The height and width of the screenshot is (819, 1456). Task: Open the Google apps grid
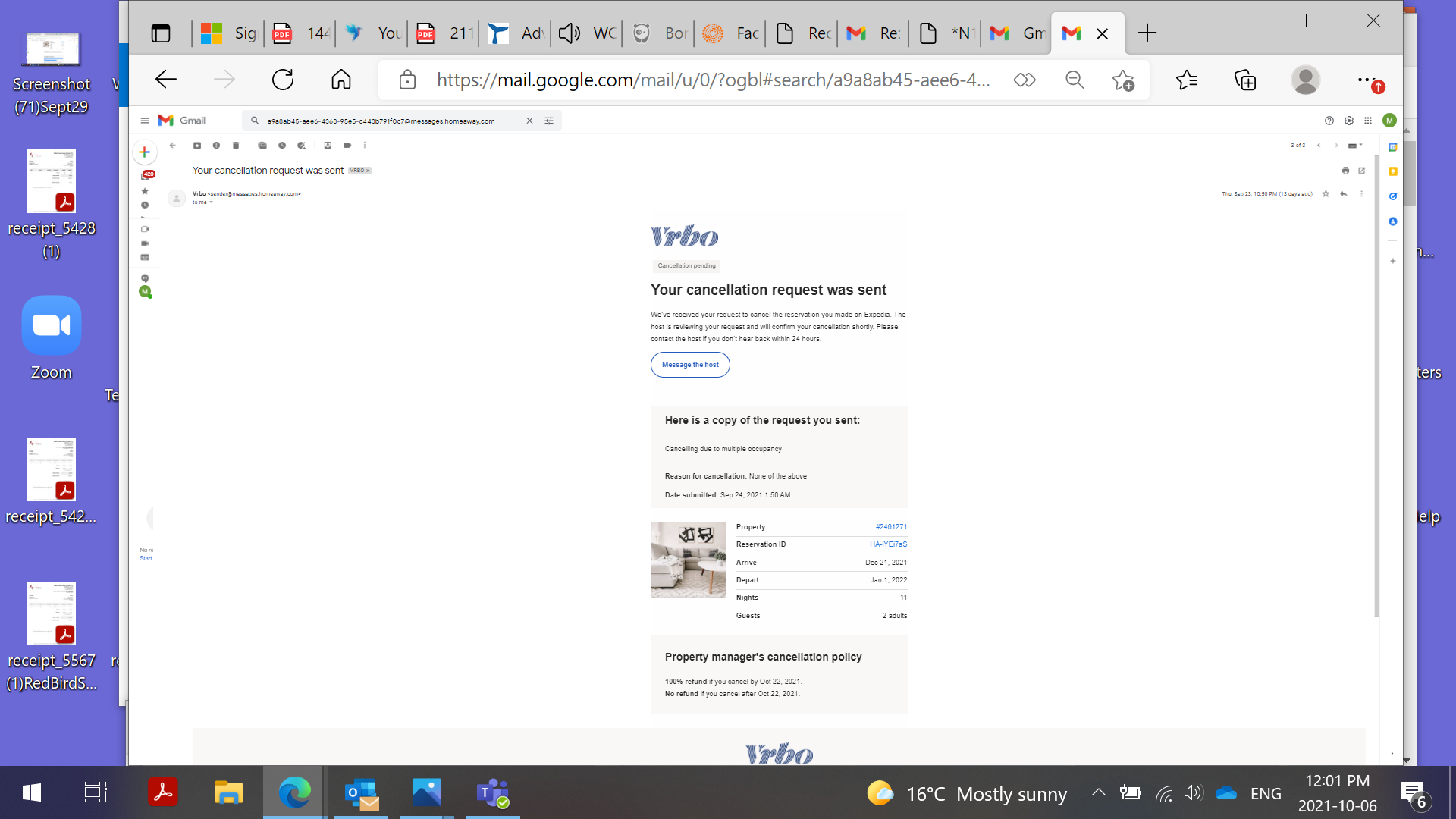coord(1368,121)
